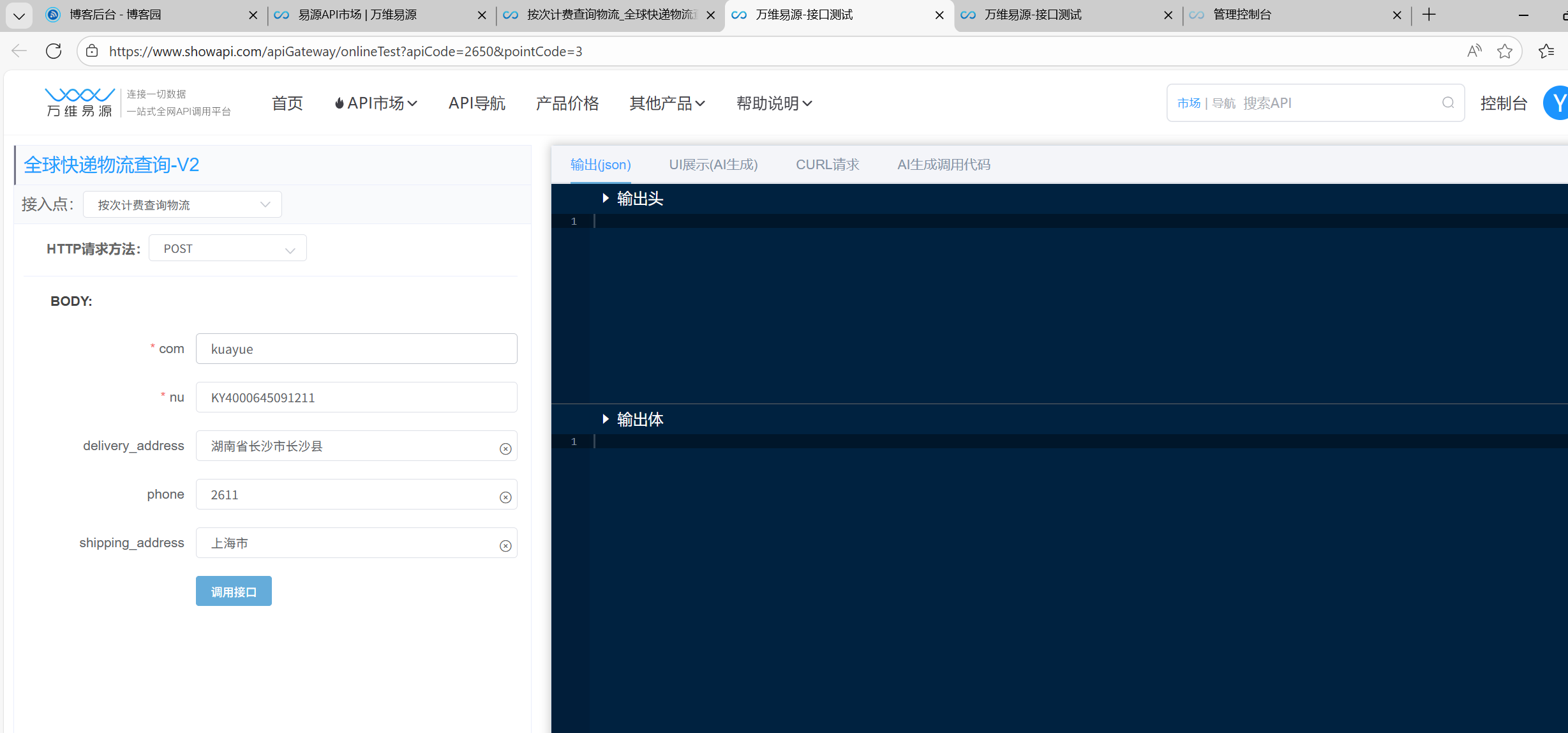Switch to the CURL请求 tab
This screenshot has height=733, width=1568.
pos(827,165)
